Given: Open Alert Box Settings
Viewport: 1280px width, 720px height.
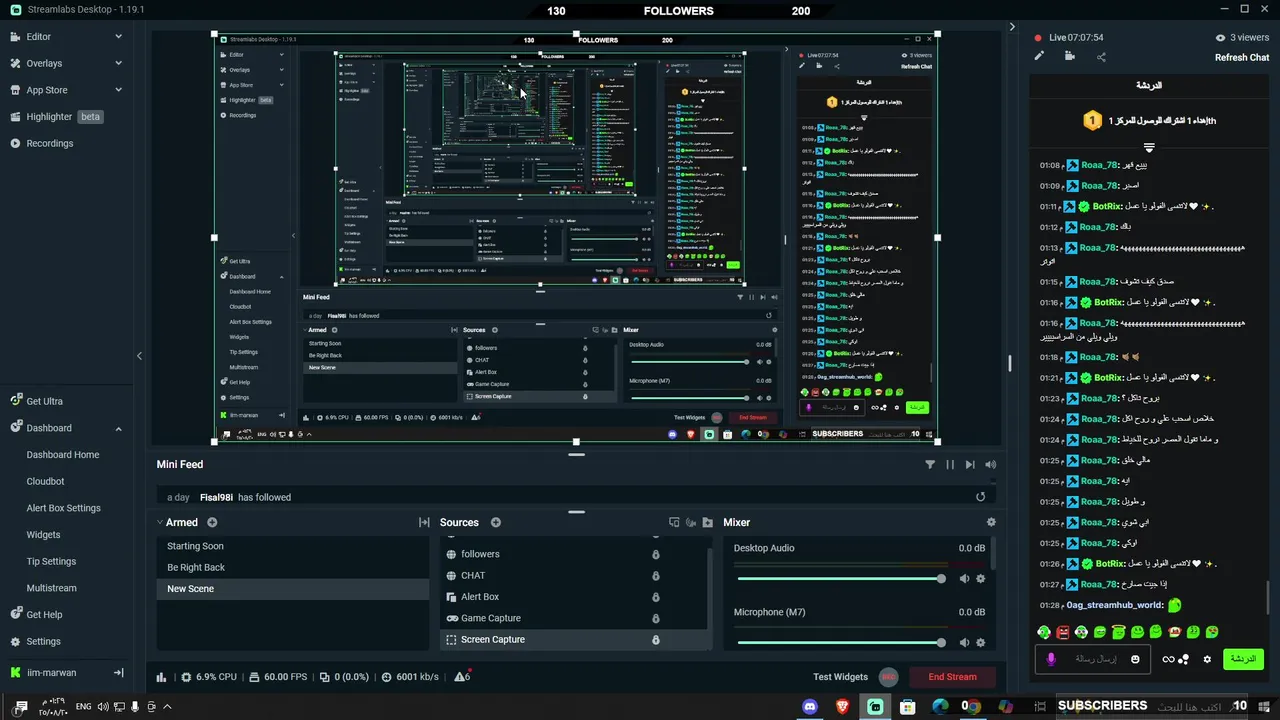Looking at the screenshot, I should tap(63, 508).
